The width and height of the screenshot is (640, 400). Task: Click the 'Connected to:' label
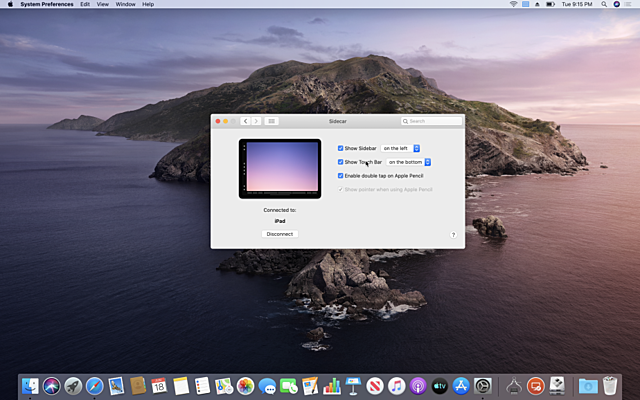tap(280, 210)
